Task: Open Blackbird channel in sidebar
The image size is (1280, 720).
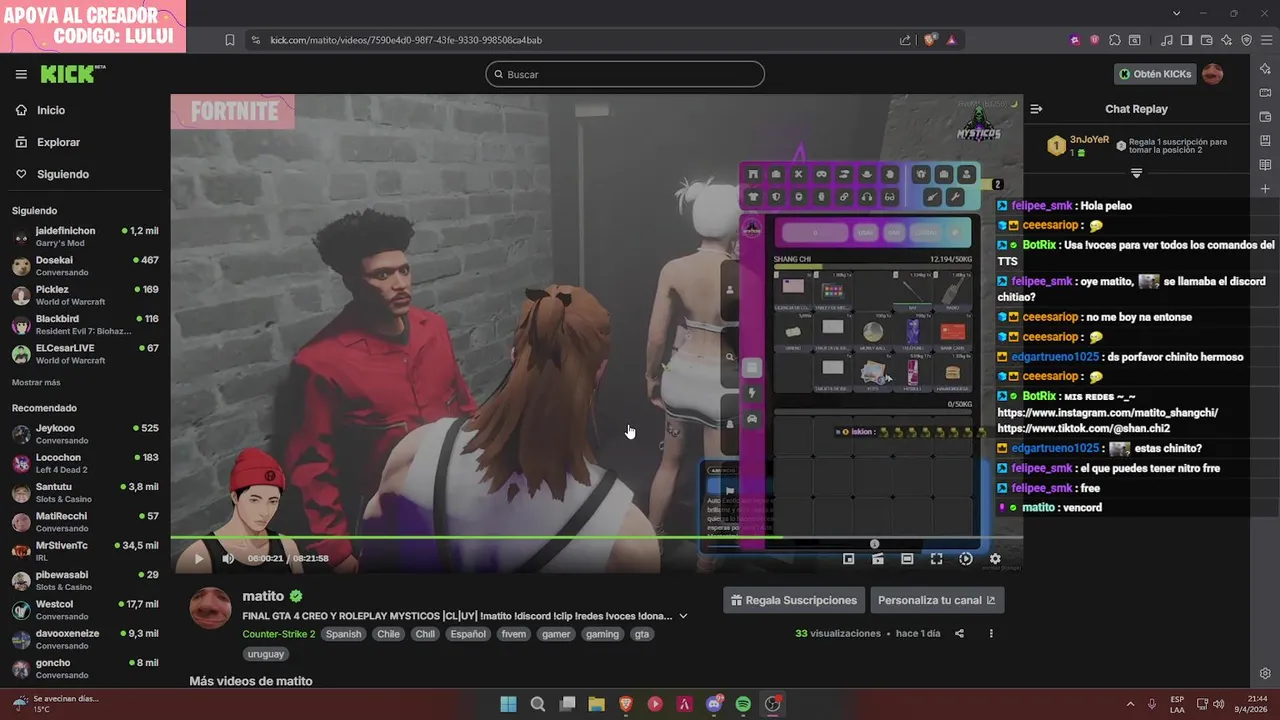Action: 85,325
